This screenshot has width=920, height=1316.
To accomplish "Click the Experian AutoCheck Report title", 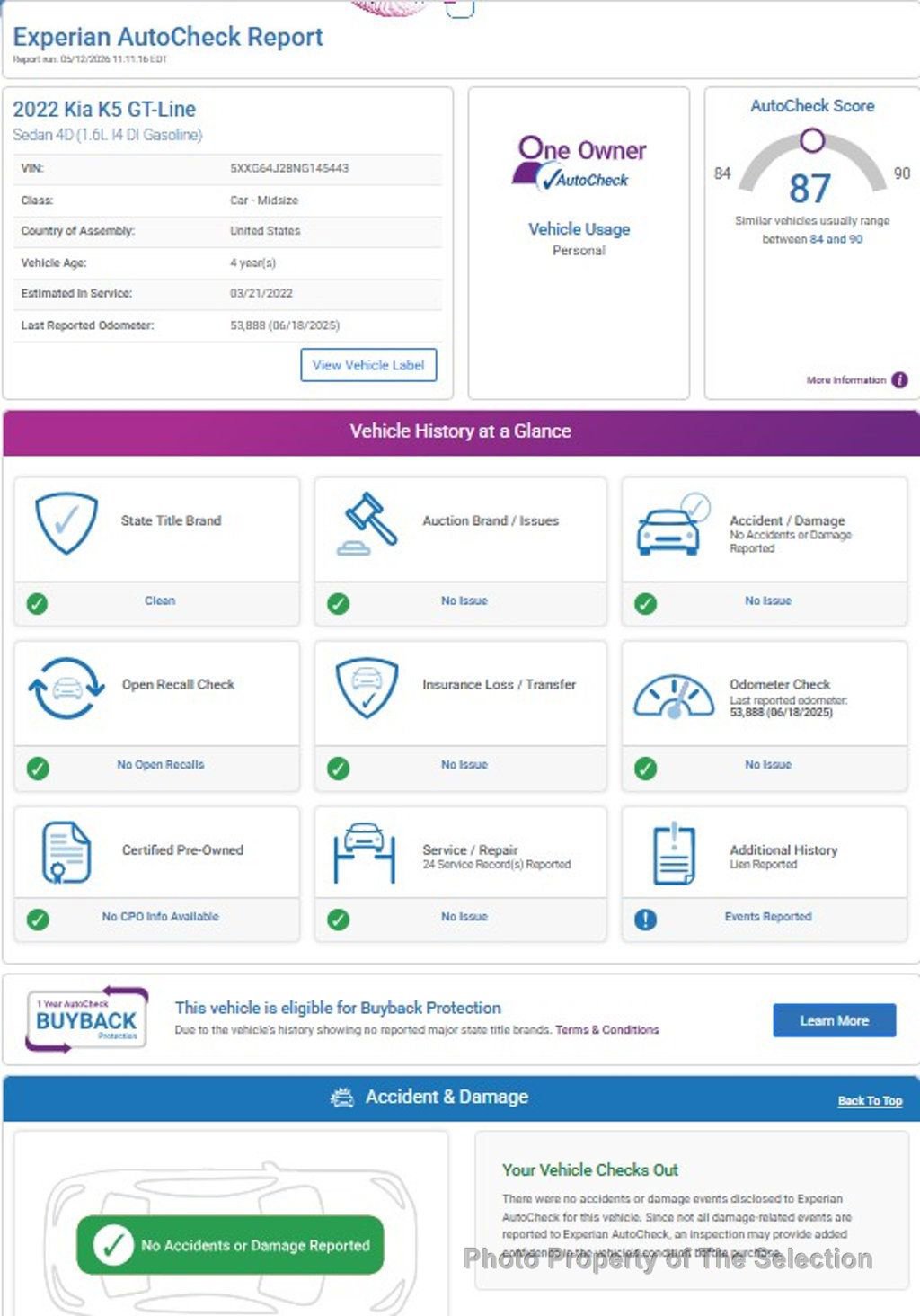I will (168, 37).
